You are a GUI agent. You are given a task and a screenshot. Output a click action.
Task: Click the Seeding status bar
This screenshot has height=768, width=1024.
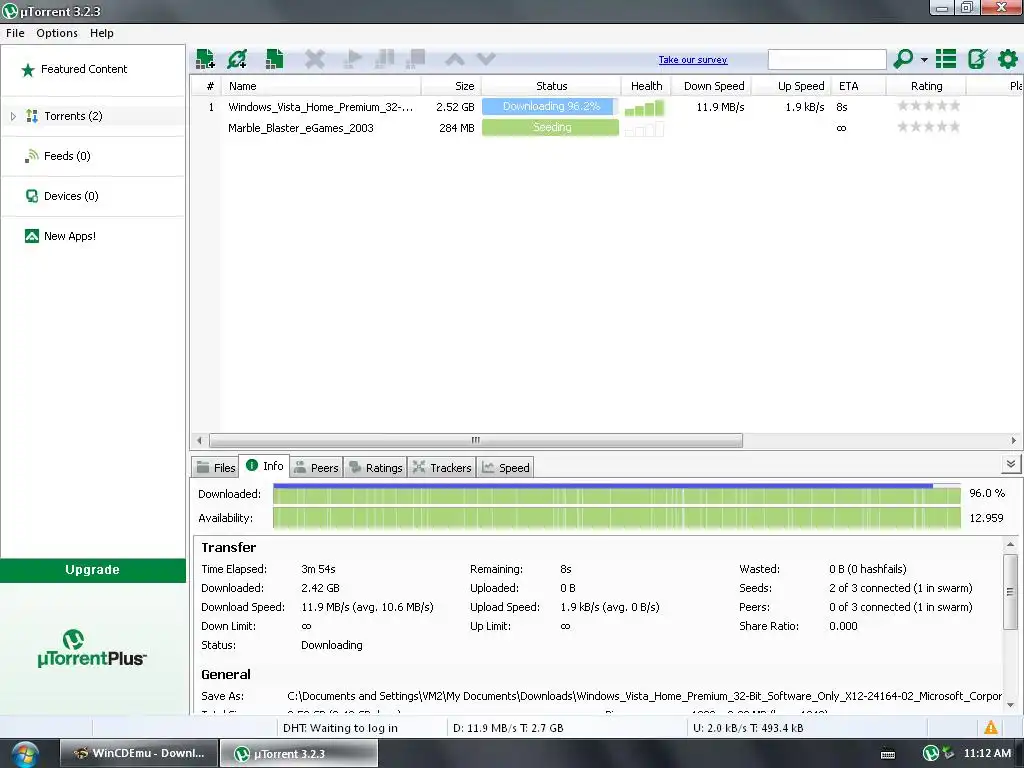(551, 127)
